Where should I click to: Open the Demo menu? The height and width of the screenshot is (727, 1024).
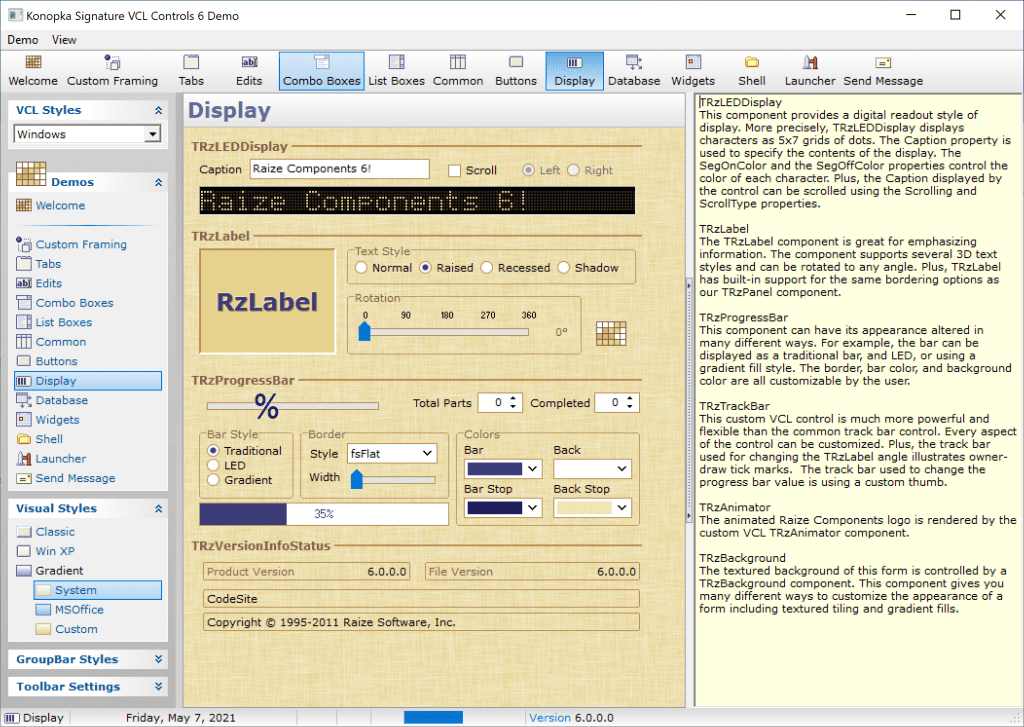pyautogui.click(x=23, y=40)
